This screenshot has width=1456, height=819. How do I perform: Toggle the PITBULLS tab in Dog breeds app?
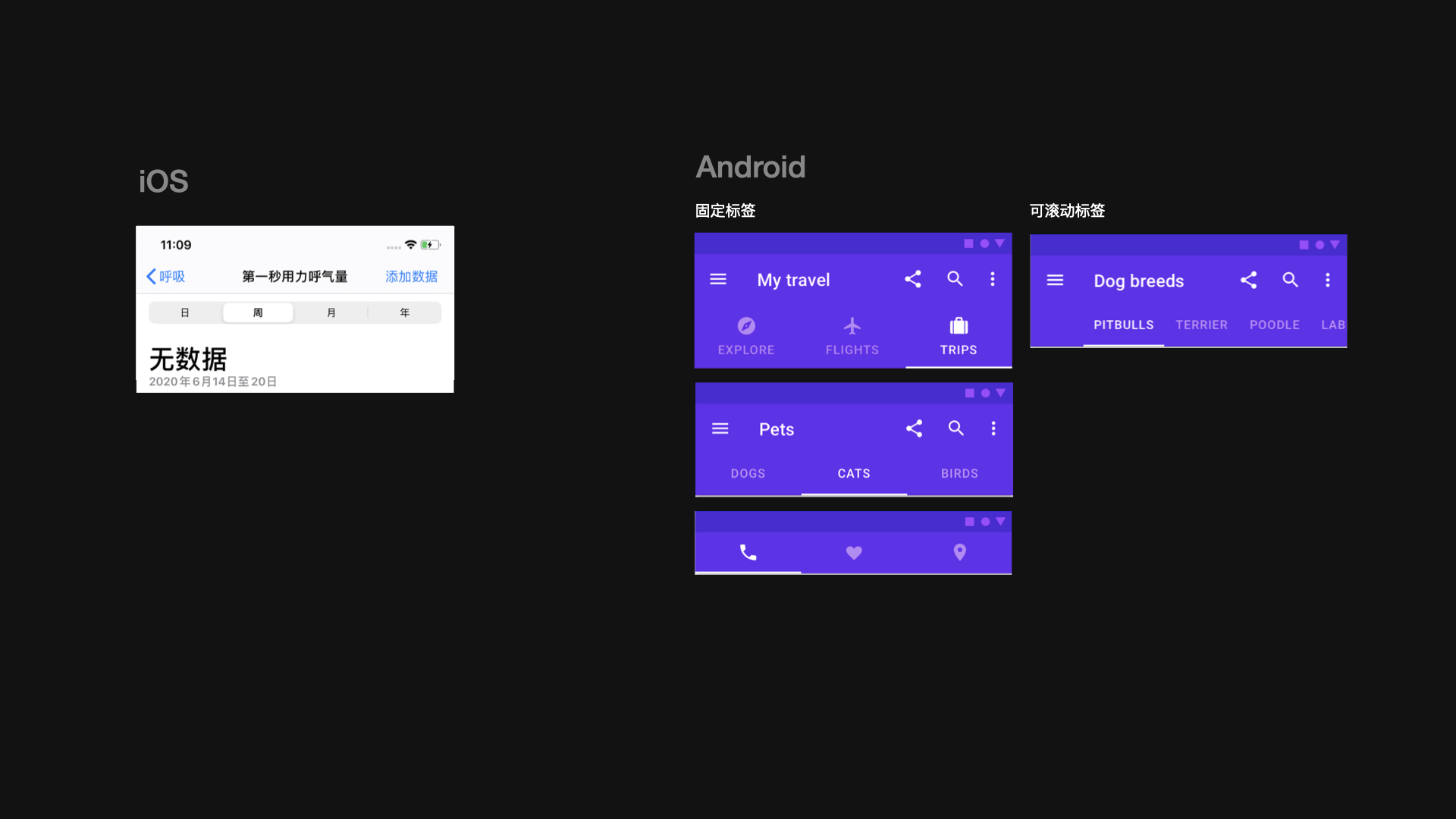tap(1122, 324)
